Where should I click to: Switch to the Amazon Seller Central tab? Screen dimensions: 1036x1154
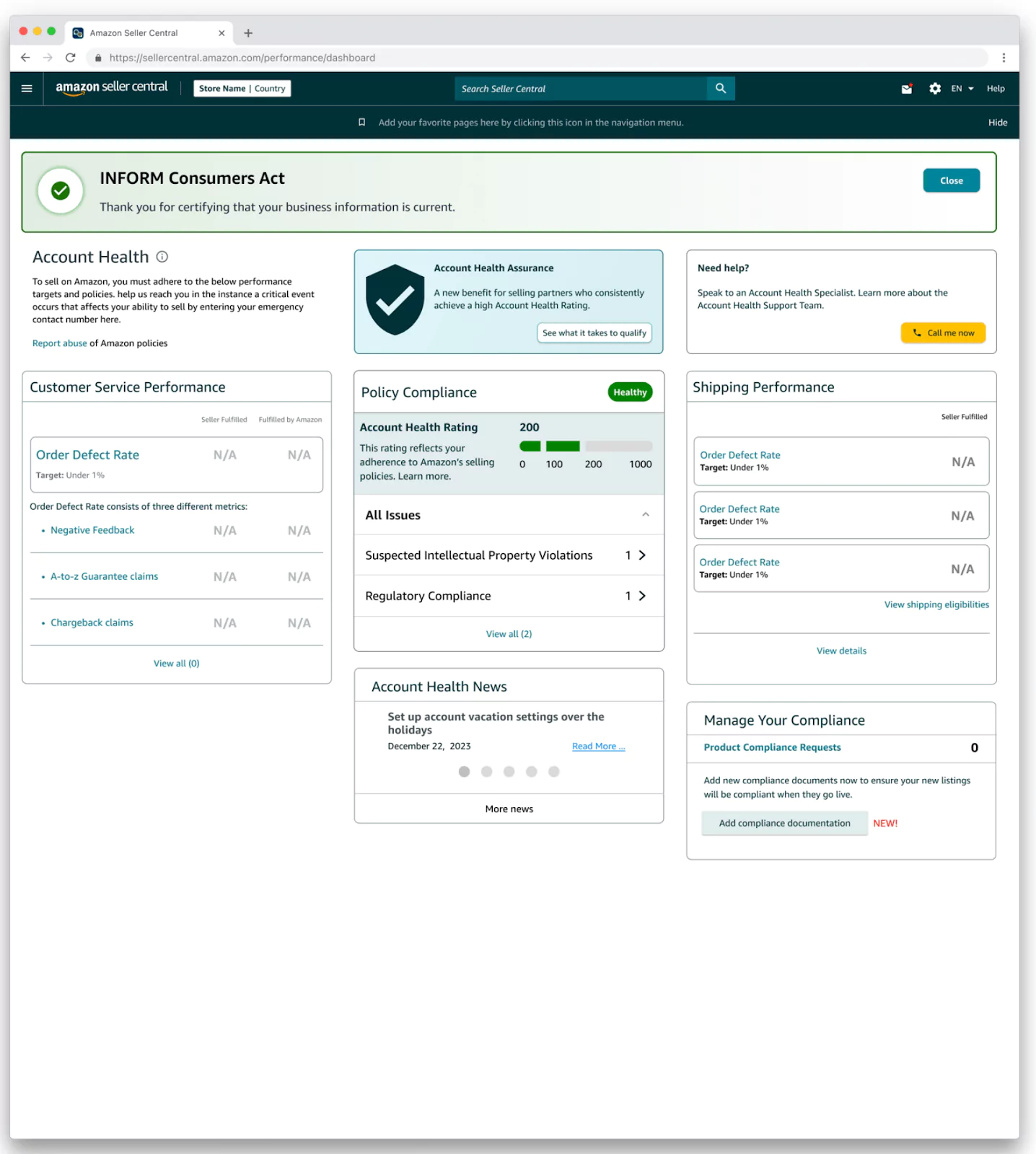[134, 33]
